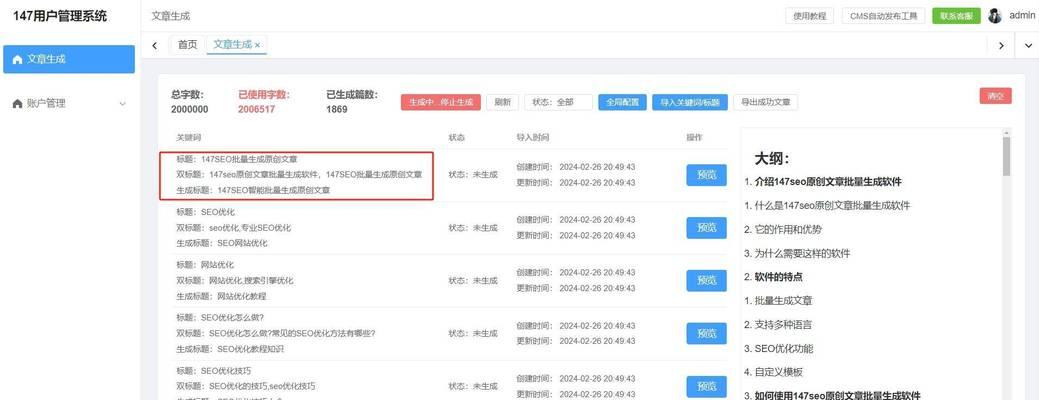1039x400 pixels.
Task: Click the 大纲: heading in outline panel
Action: [x=773, y=159]
